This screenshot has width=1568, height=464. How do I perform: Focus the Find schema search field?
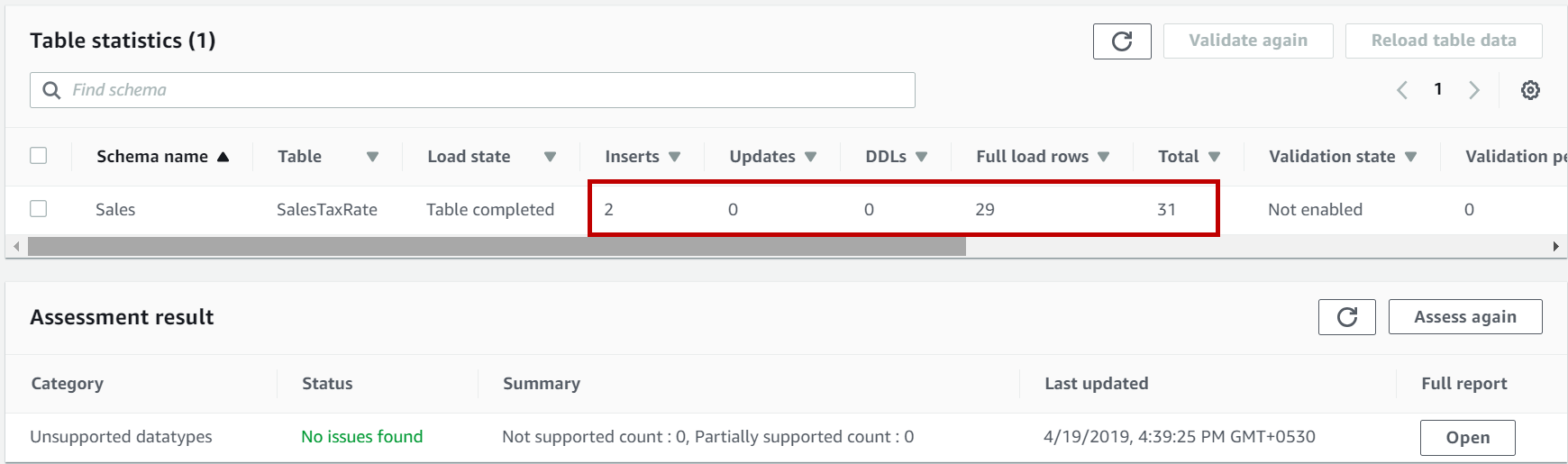[x=487, y=90]
